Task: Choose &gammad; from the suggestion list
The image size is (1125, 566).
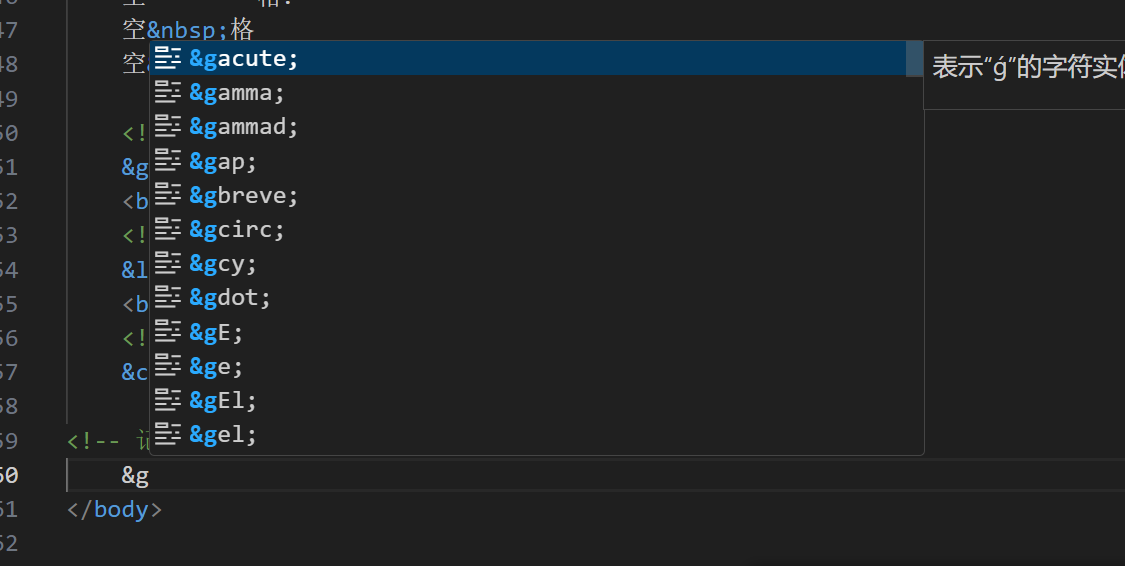Action: [x=536, y=126]
